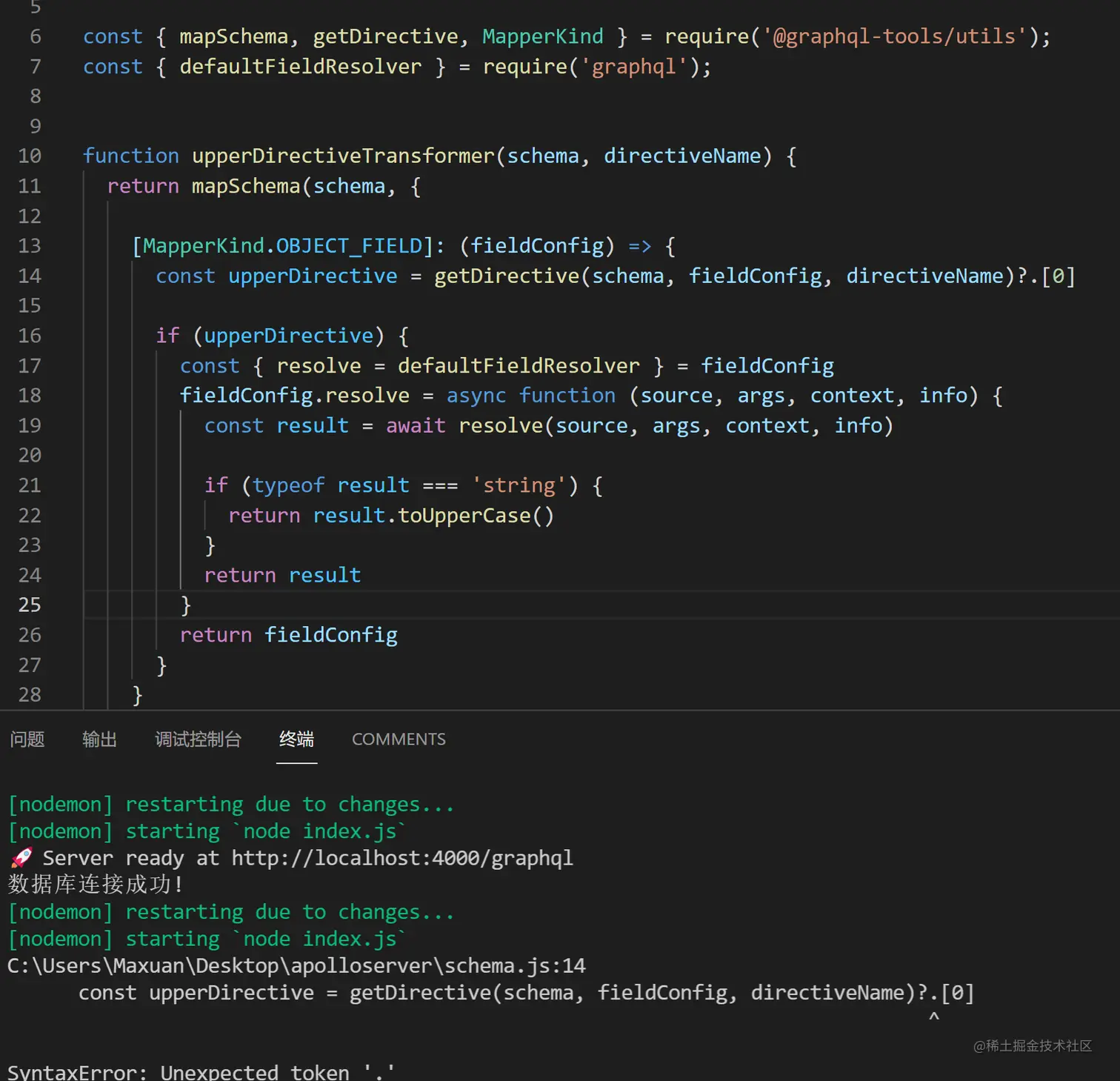The height and width of the screenshot is (1081, 1120).
Task: Open the 调试控制台 debug console tab
Action: point(198,739)
